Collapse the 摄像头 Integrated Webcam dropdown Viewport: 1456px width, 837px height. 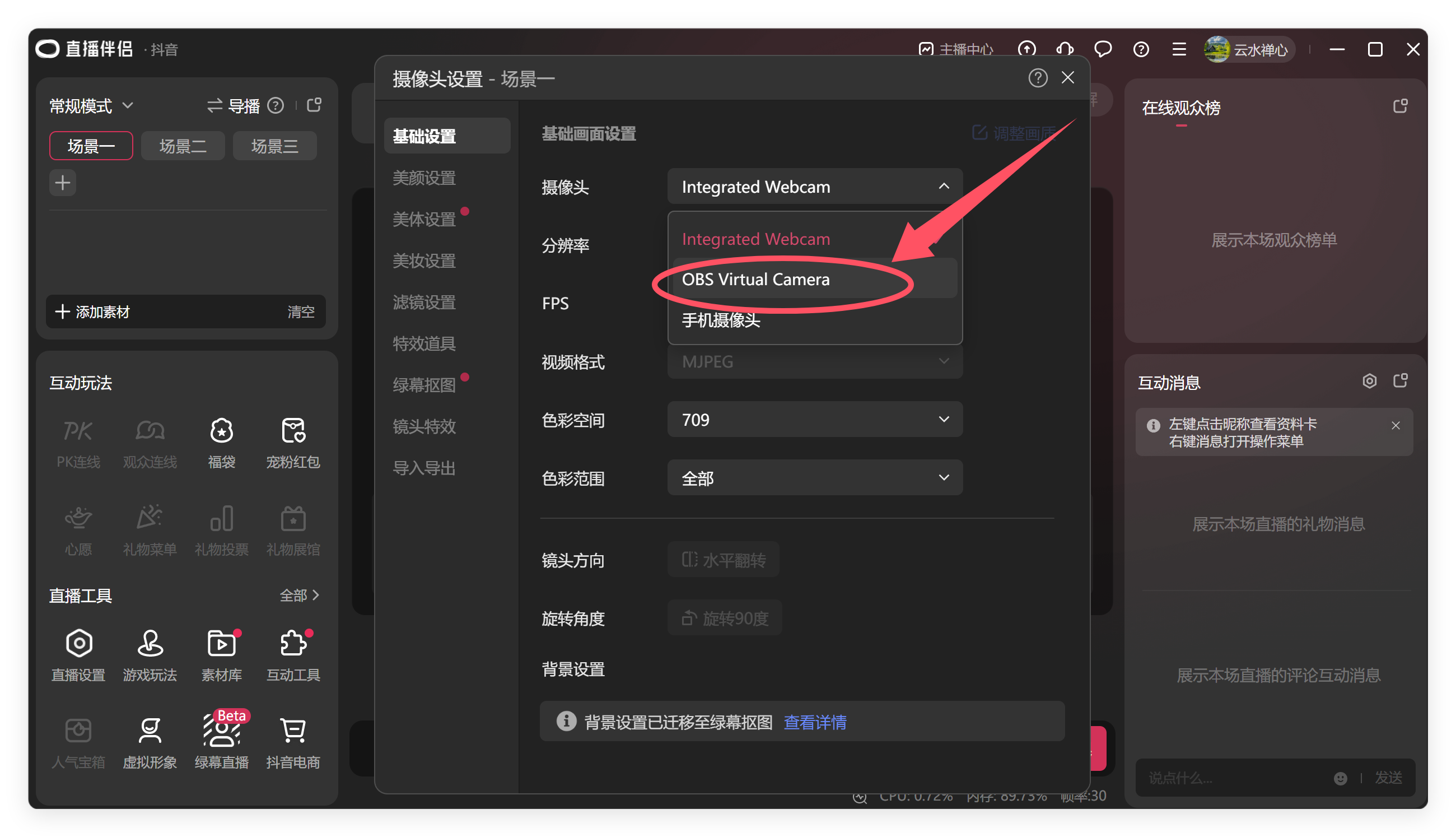[815, 186]
